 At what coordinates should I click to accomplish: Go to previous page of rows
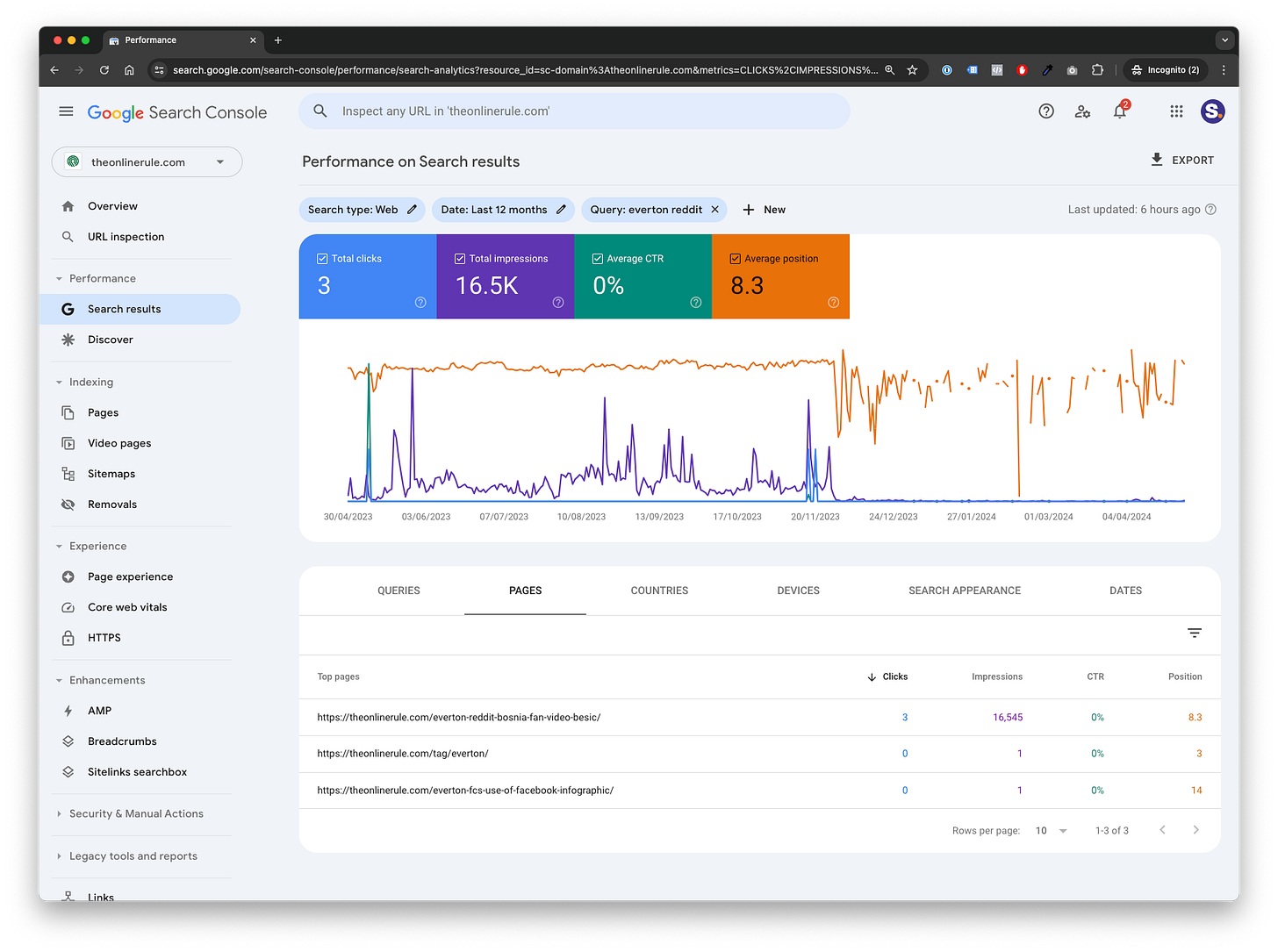tap(1162, 830)
